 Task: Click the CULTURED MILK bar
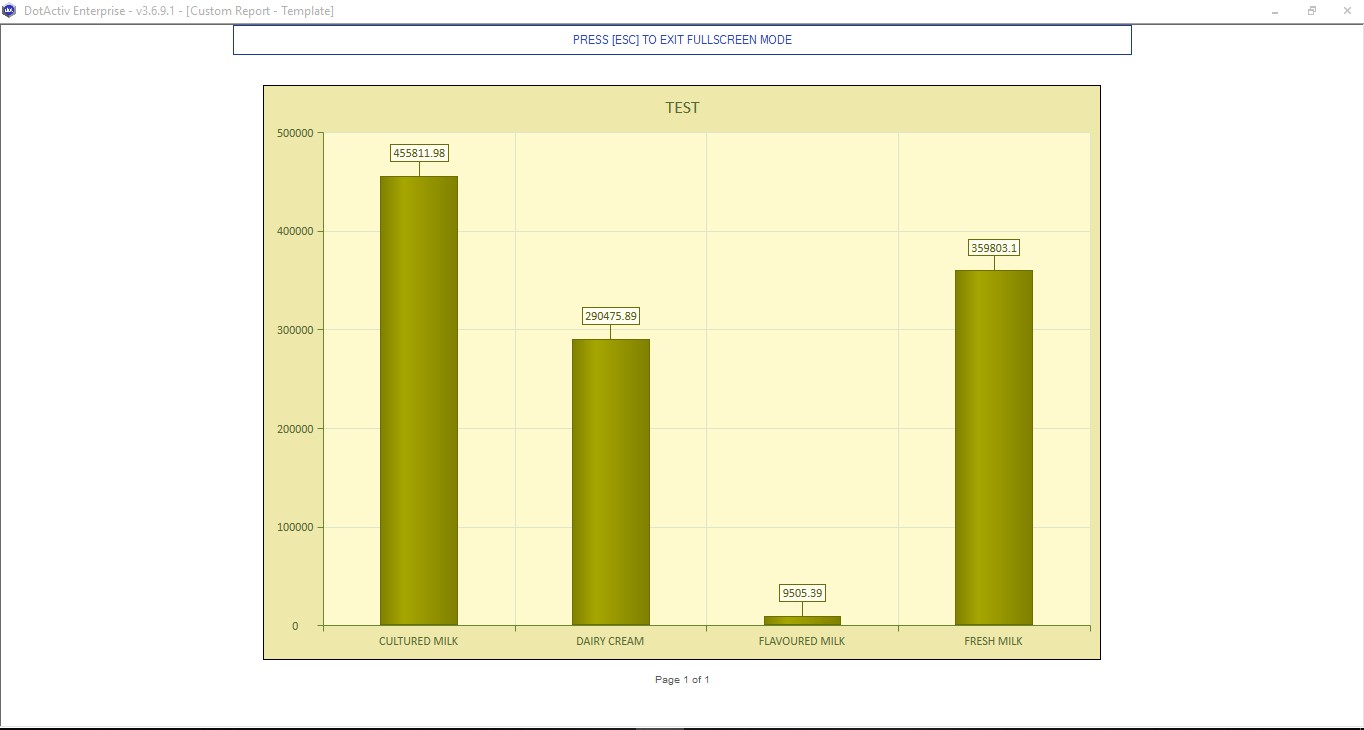click(x=419, y=401)
